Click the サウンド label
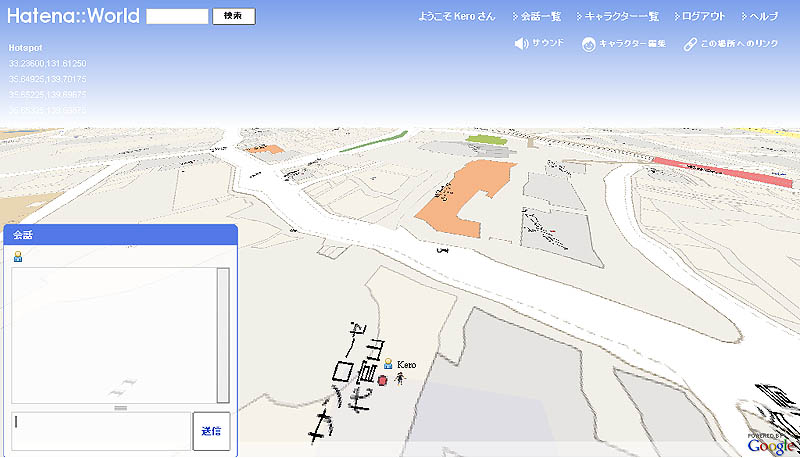800x458 pixels. (548, 43)
